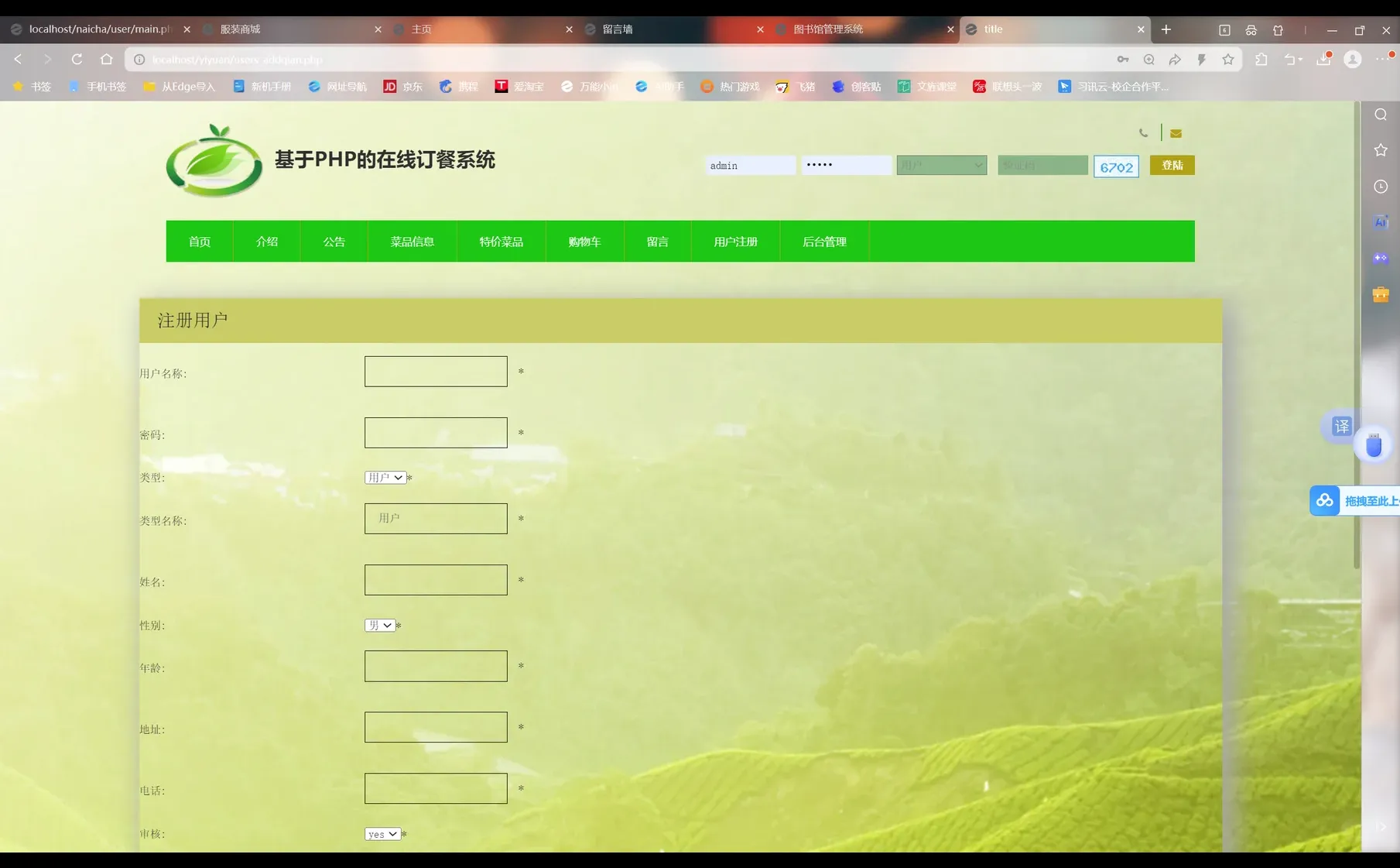Select 购物车 in the green navigation bar

(x=585, y=241)
